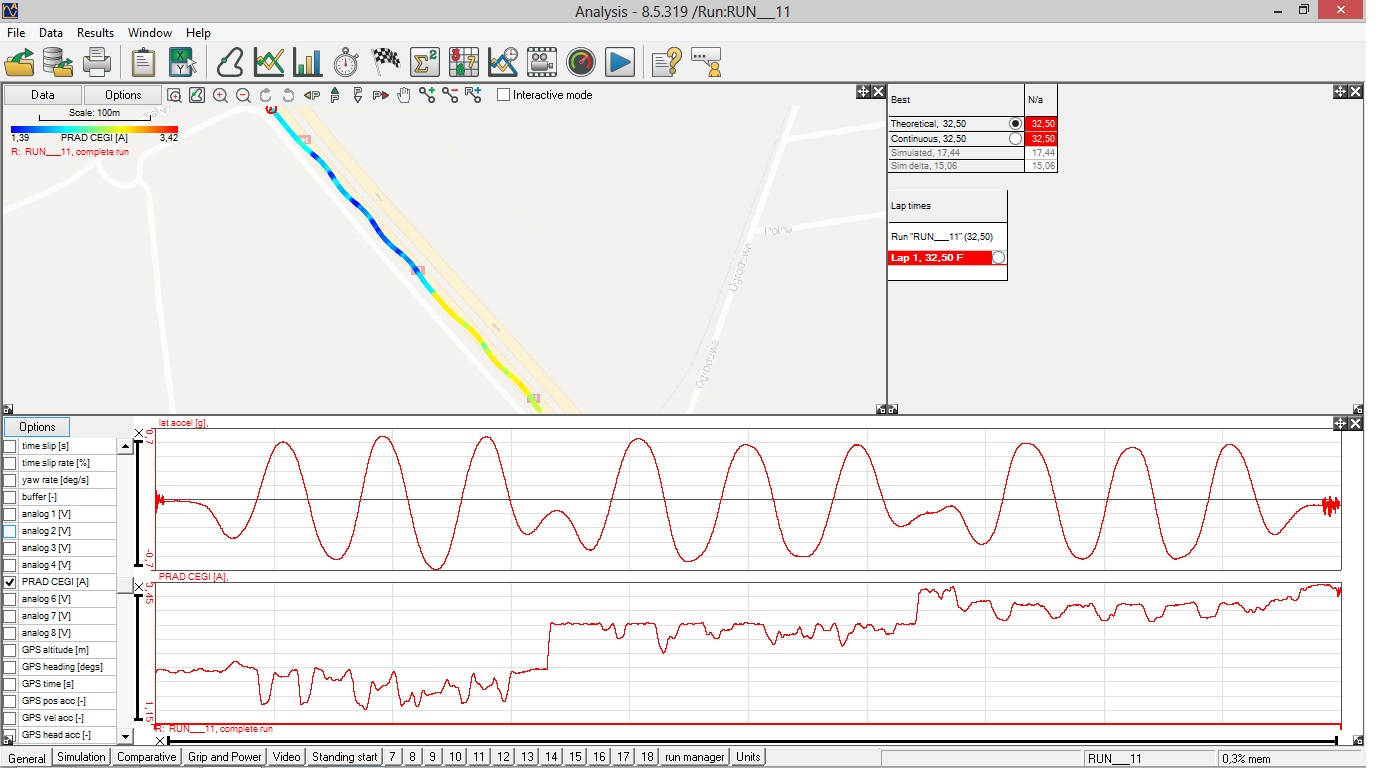Rotate map clockwise icon
The height and width of the screenshot is (782, 1380).
click(x=266, y=95)
